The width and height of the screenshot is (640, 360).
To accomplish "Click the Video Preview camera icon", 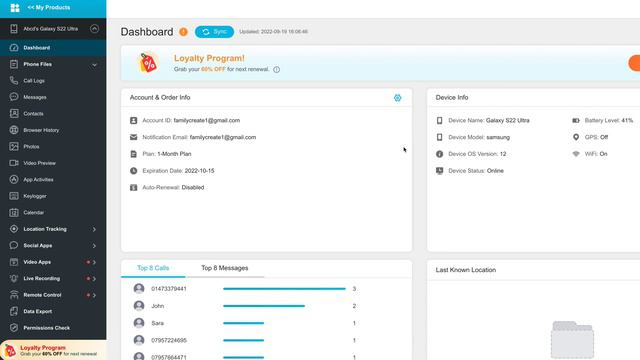I will [14, 163].
